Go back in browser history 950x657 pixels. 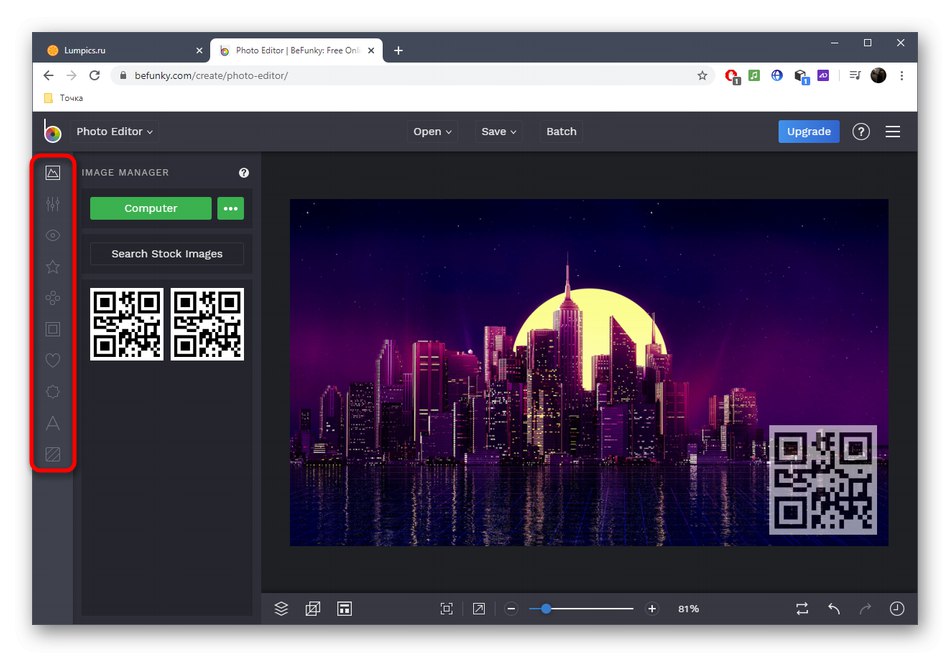pos(48,76)
